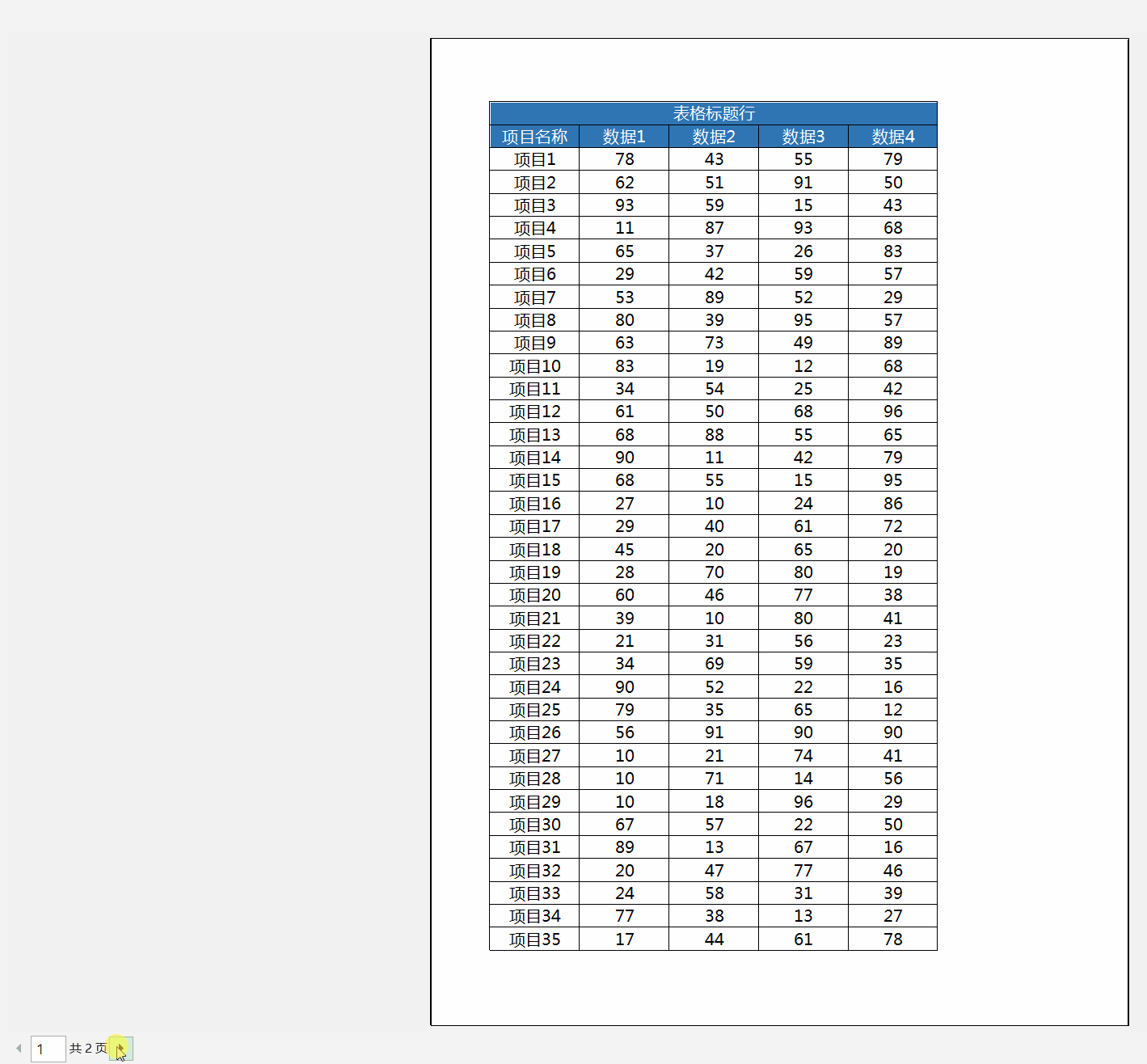This screenshot has width=1147, height=1064.
Task: Go to the previous page arrow
Action: click(19, 1049)
